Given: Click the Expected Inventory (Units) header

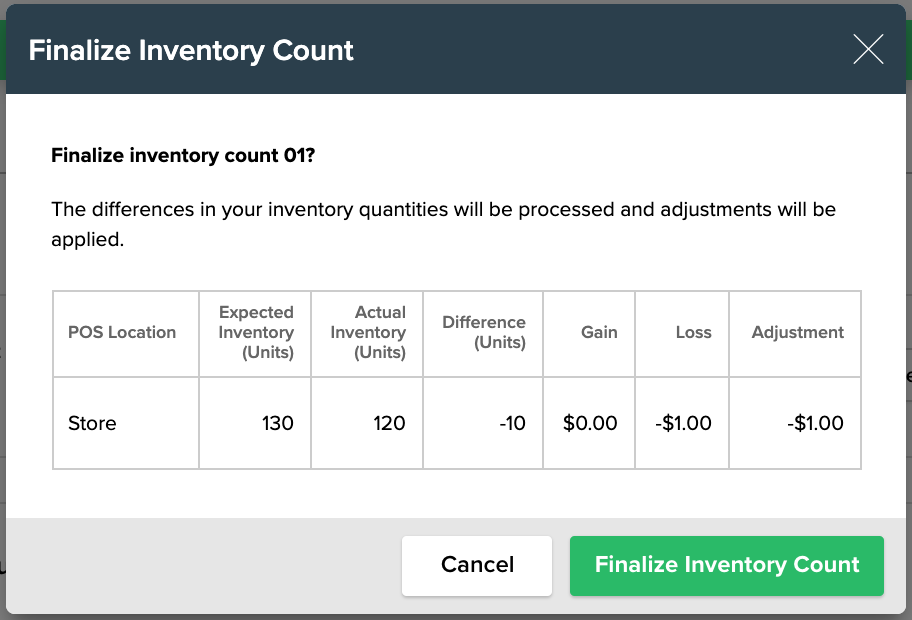Looking at the screenshot, I should 256,333.
